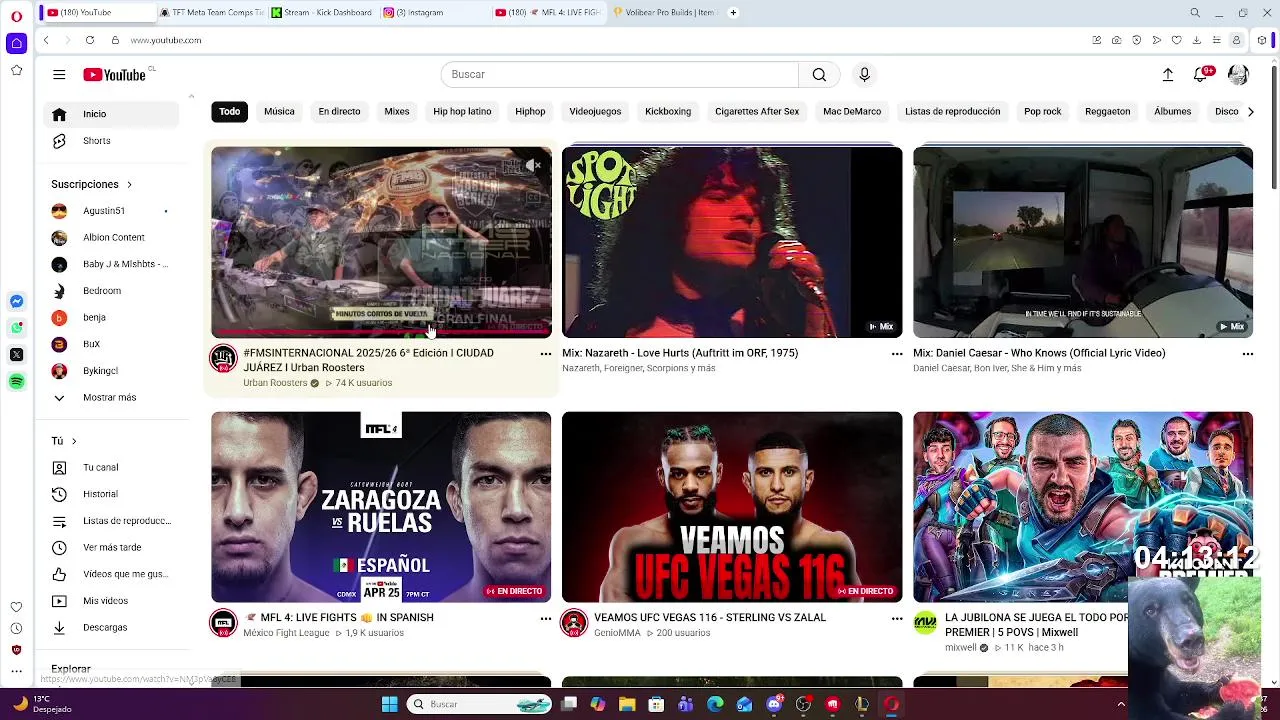
Task: Open Opera heart bookmark icon in address bar
Action: (1176, 40)
